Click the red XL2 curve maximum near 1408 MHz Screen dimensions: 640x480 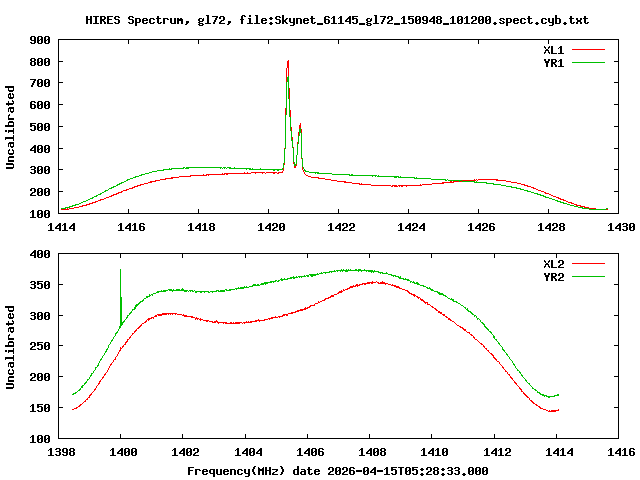(x=375, y=282)
